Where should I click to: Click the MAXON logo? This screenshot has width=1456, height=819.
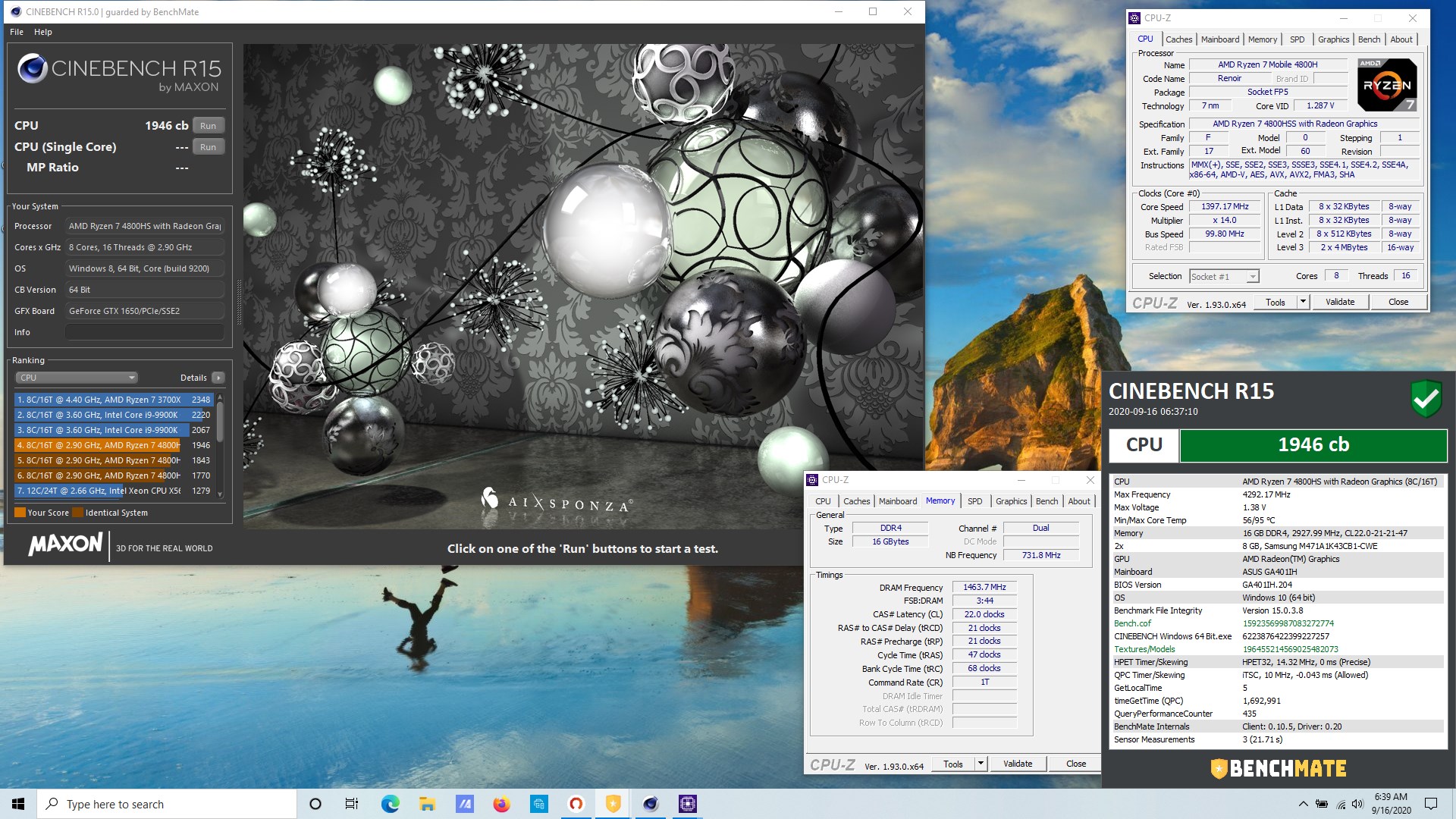pyautogui.click(x=65, y=544)
